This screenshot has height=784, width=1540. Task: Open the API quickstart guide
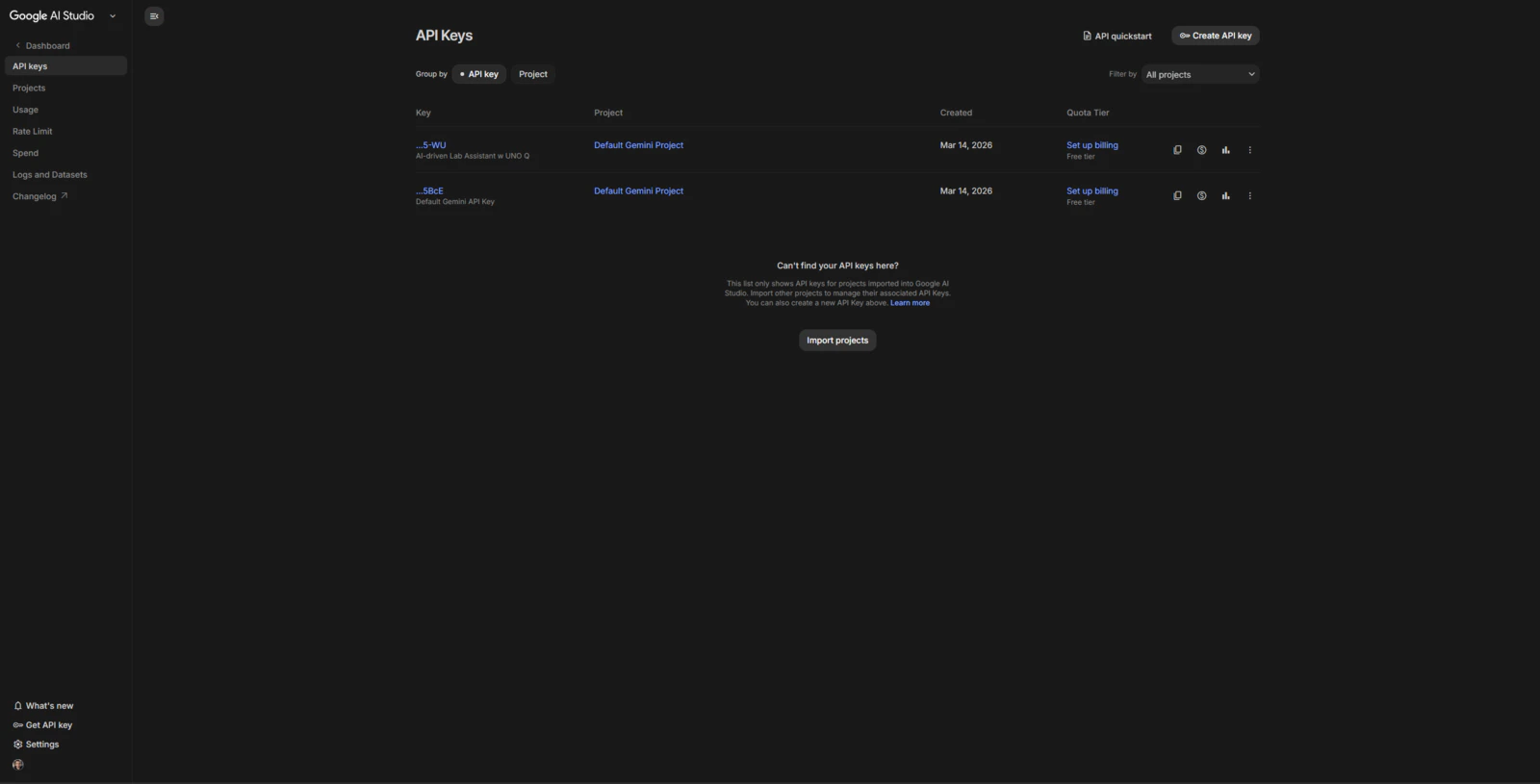point(1117,36)
